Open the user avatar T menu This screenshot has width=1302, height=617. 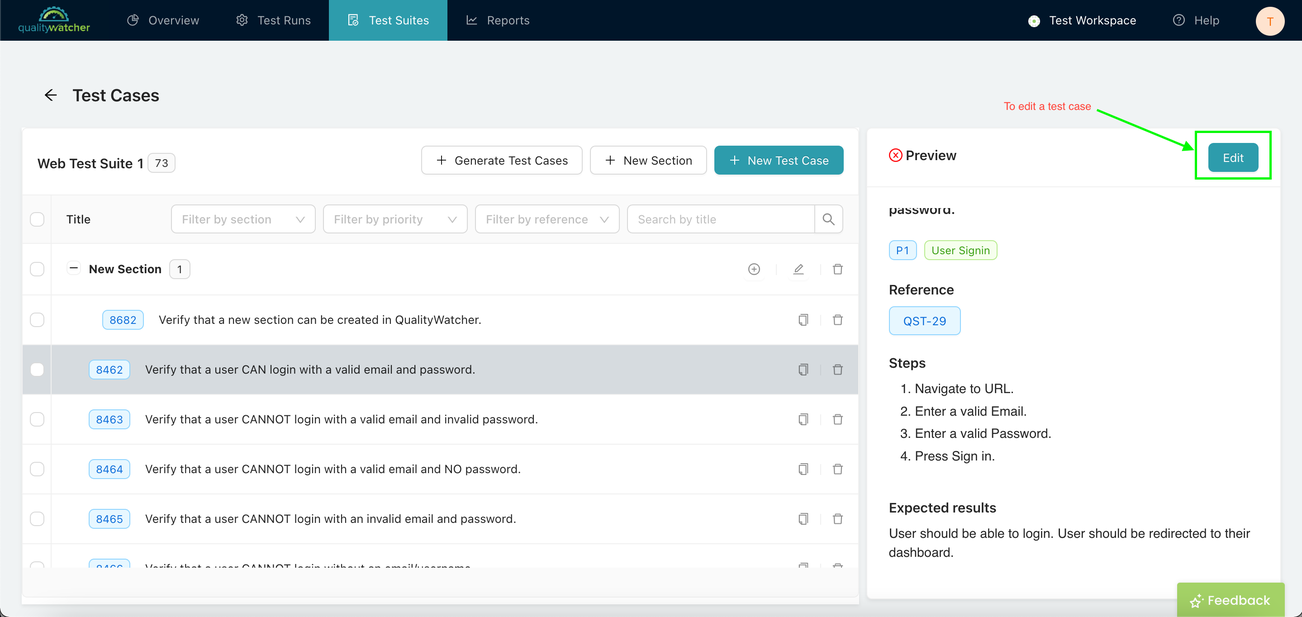click(x=1270, y=20)
